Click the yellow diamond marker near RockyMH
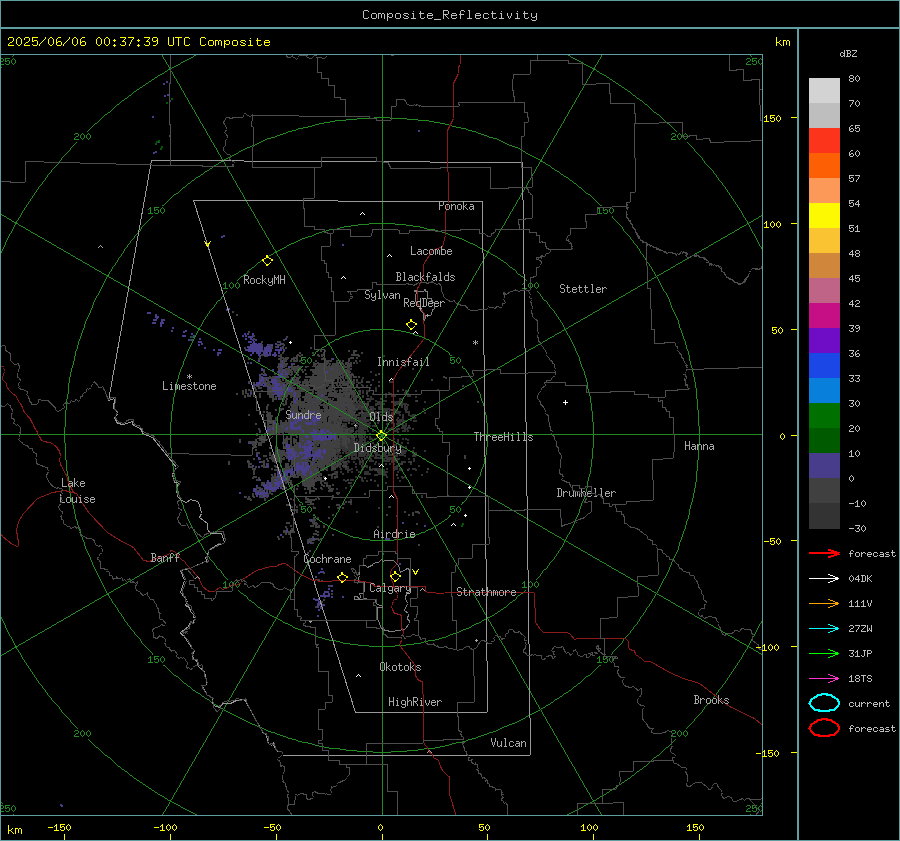The height and width of the screenshot is (841, 900). pyautogui.click(x=267, y=261)
